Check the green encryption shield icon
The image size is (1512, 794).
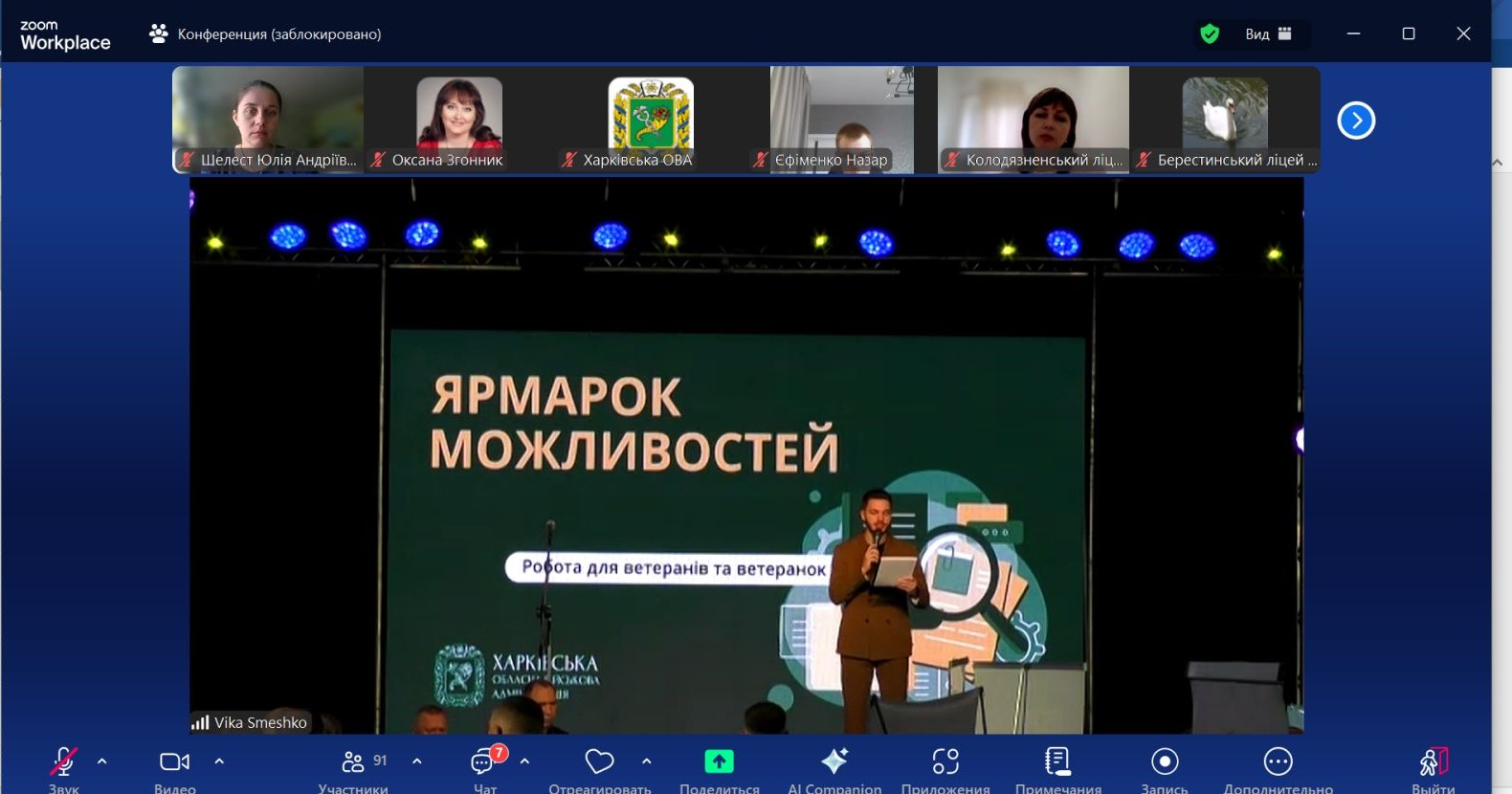(1210, 34)
